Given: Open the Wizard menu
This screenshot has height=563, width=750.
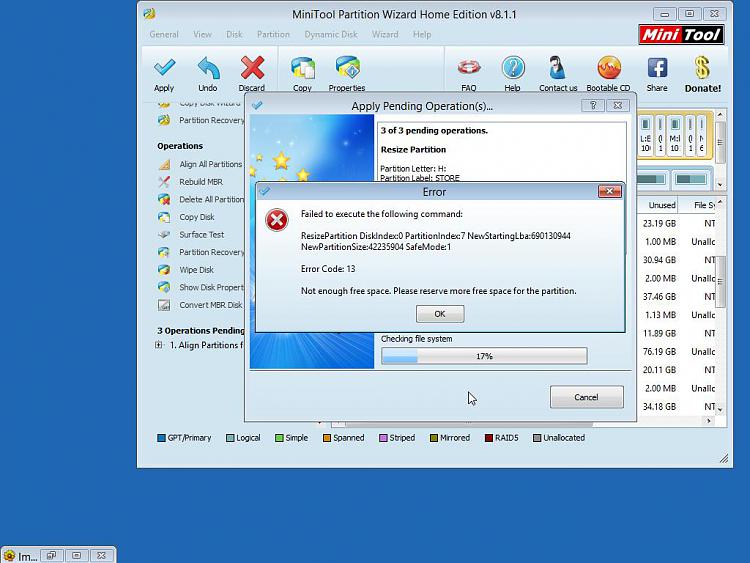Looking at the screenshot, I should [x=385, y=34].
